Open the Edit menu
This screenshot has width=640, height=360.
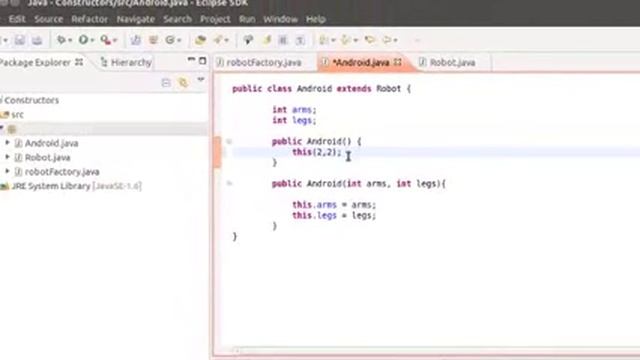17,19
